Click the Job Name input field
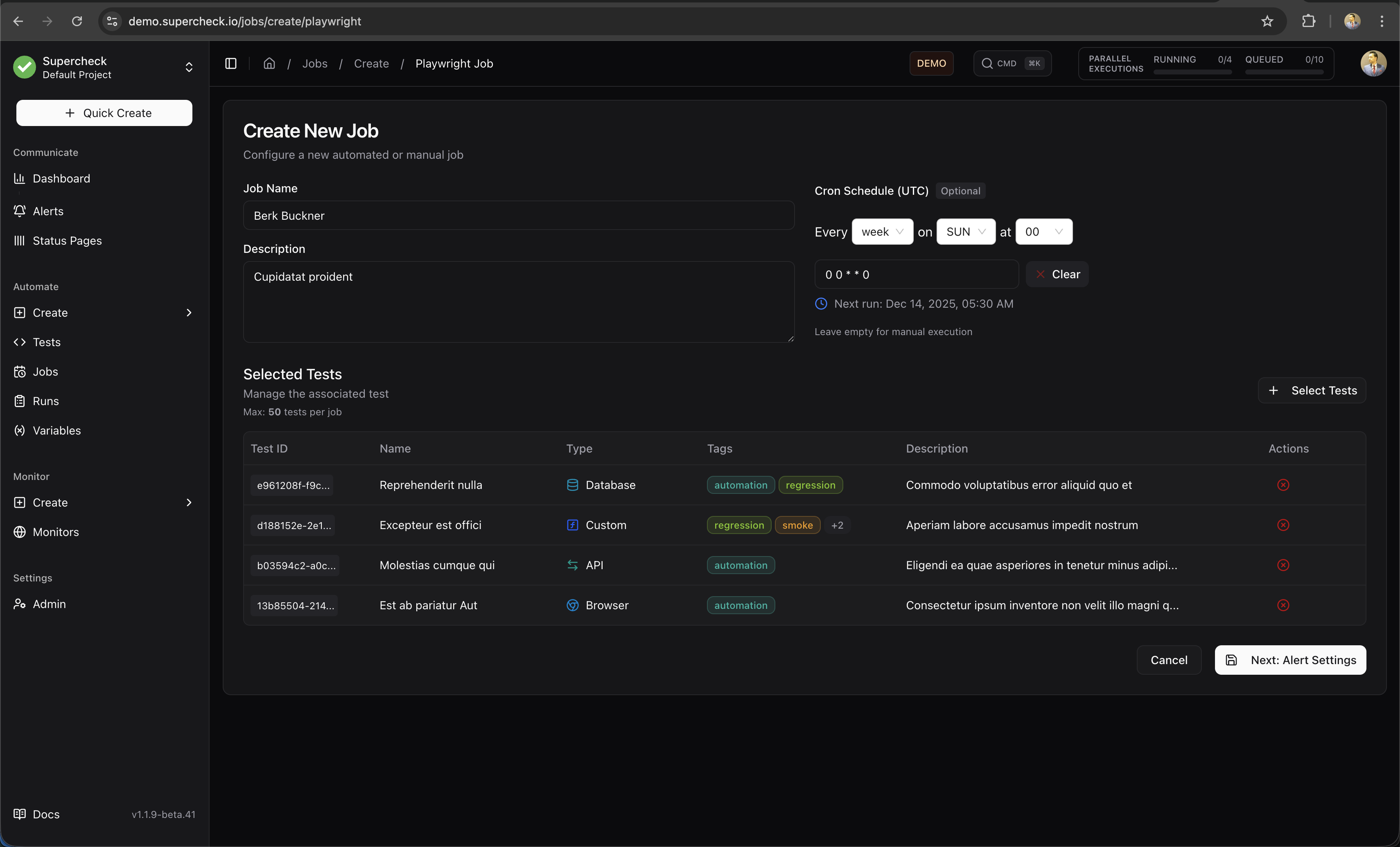Viewport: 1400px width, 847px height. [518, 216]
